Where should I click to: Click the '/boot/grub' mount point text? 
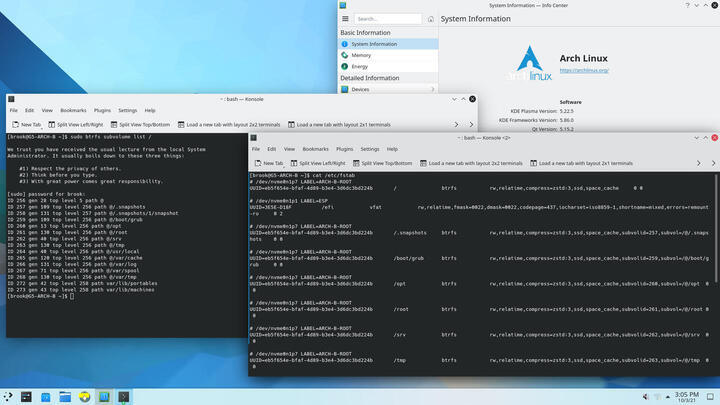[x=408, y=259]
